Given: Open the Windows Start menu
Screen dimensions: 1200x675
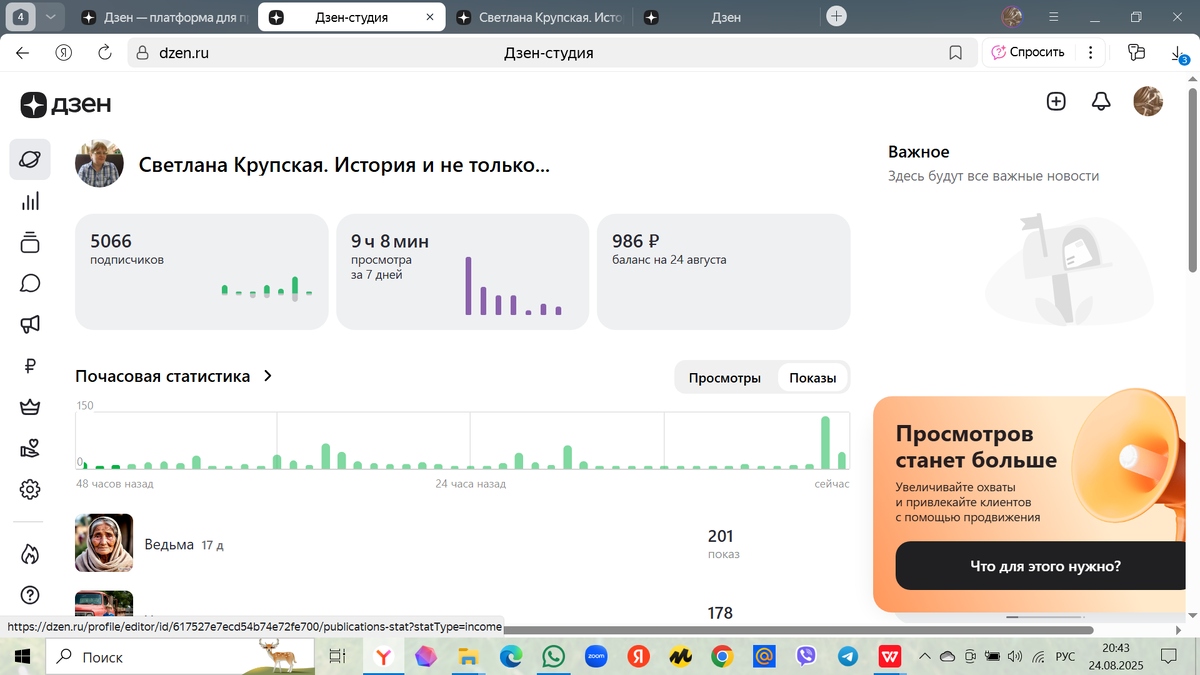Looking at the screenshot, I should (23, 657).
